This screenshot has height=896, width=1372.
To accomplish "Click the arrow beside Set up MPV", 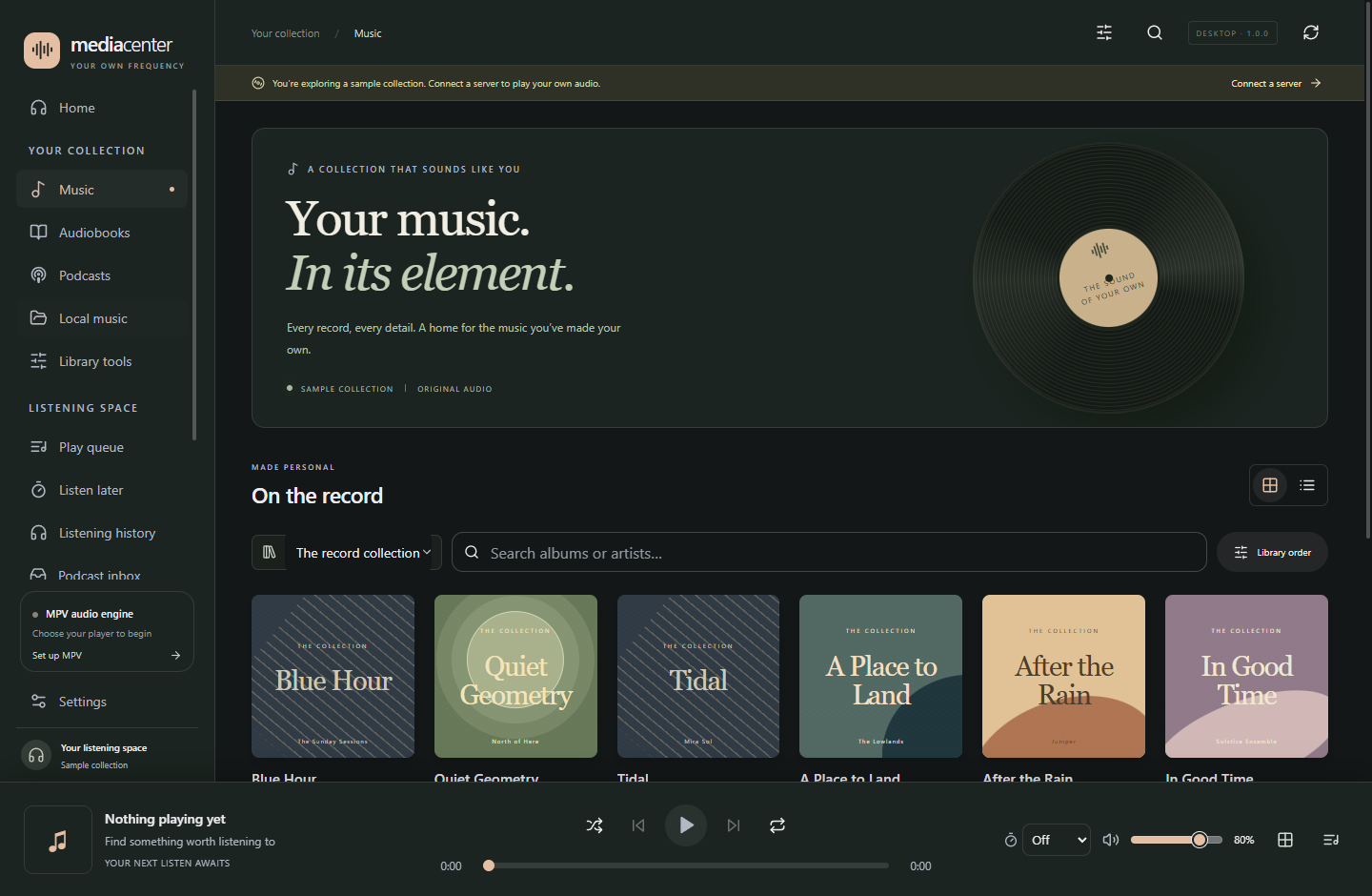I will (x=175, y=656).
